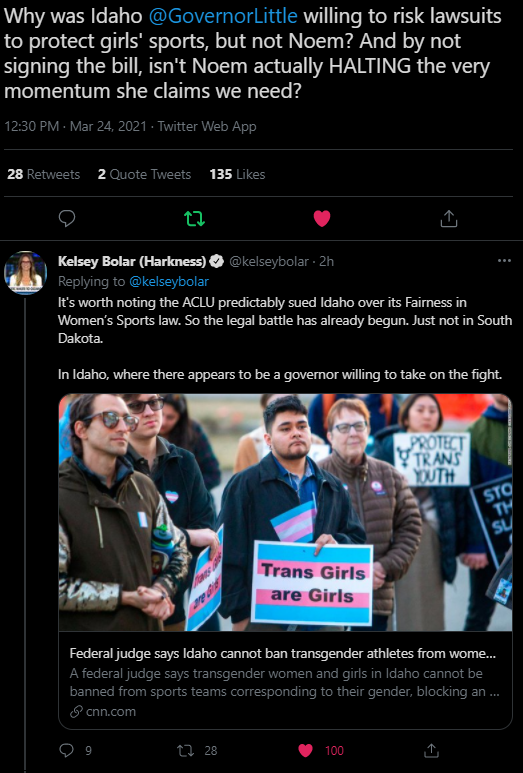Unlike the main tweet heart icon

(x=322, y=218)
